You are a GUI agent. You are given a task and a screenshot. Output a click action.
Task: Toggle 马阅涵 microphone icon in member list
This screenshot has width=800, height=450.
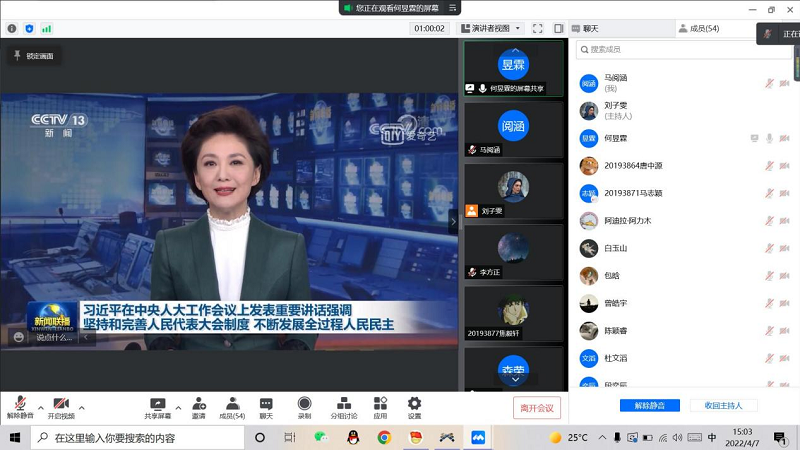(x=769, y=83)
